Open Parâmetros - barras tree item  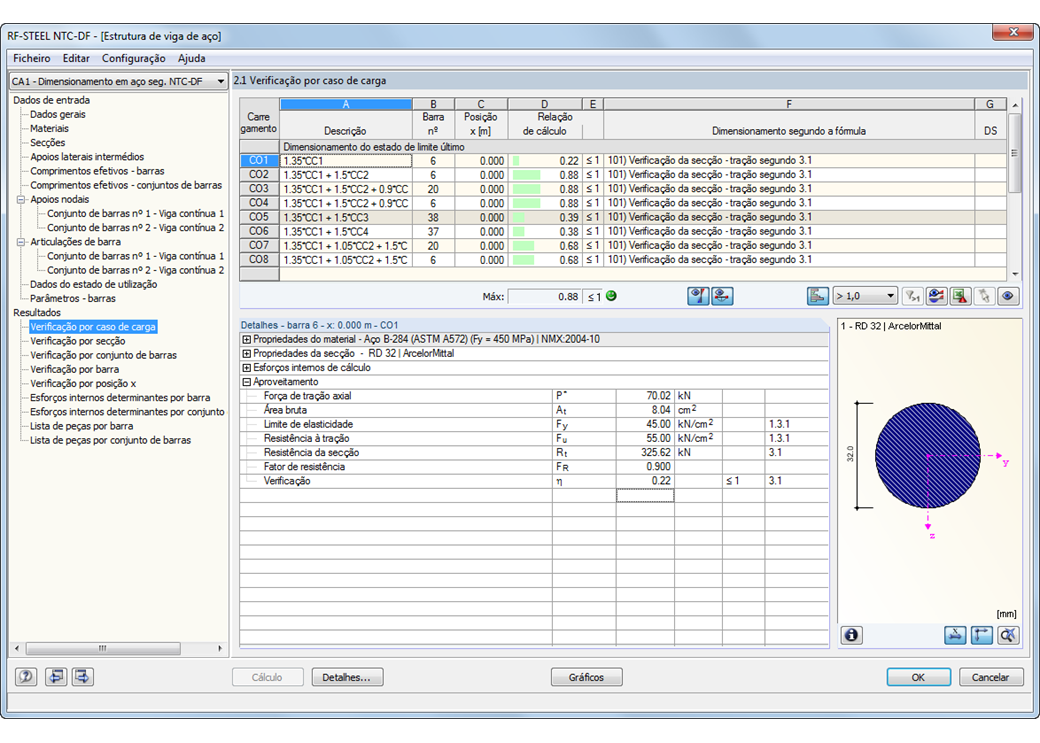pyautogui.click(x=72, y=299)
